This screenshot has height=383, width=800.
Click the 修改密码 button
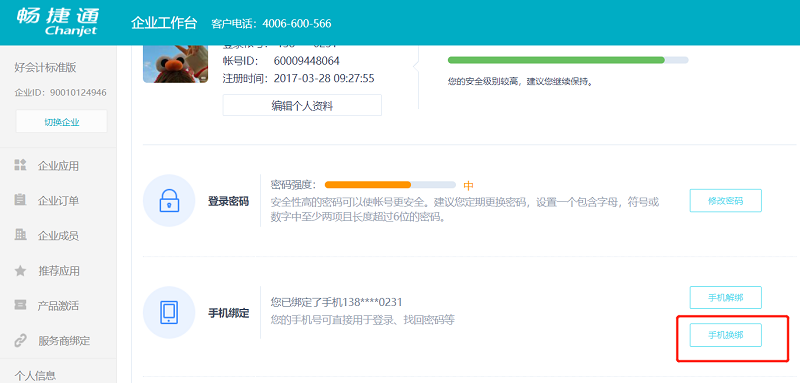726,200
